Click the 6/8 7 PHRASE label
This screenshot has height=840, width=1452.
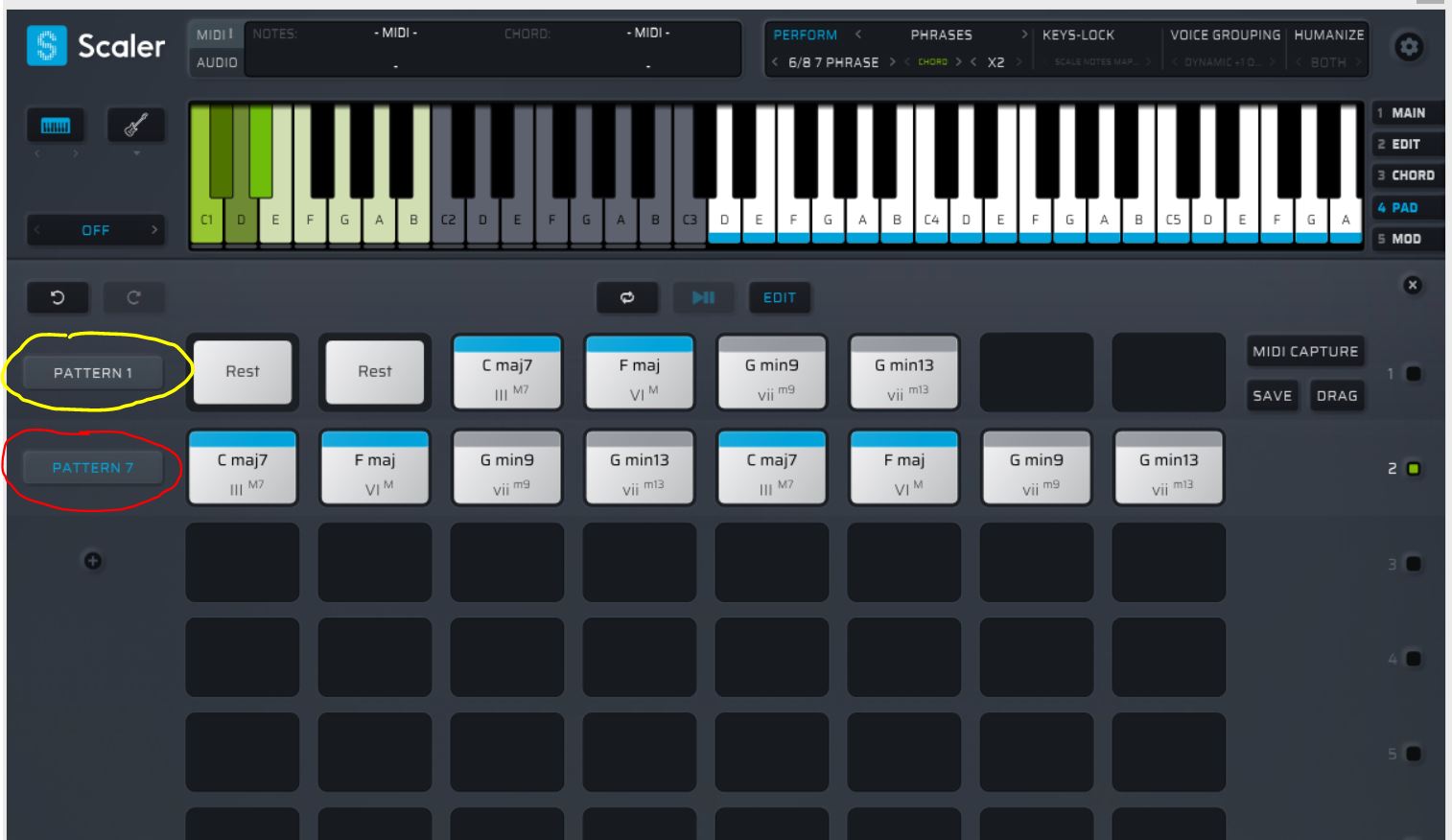[x=833, y=62]
